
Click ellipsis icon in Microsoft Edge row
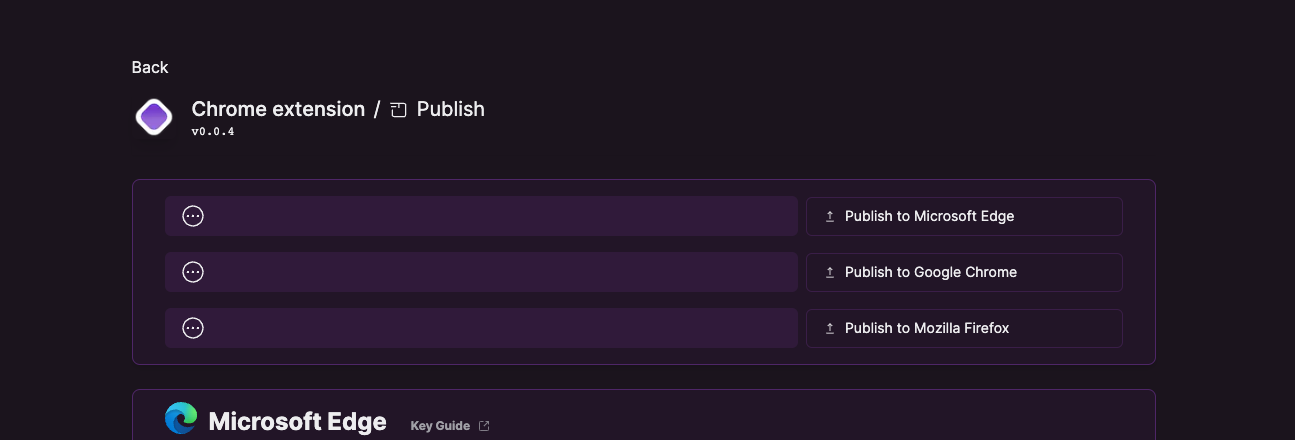coord(193,216)
